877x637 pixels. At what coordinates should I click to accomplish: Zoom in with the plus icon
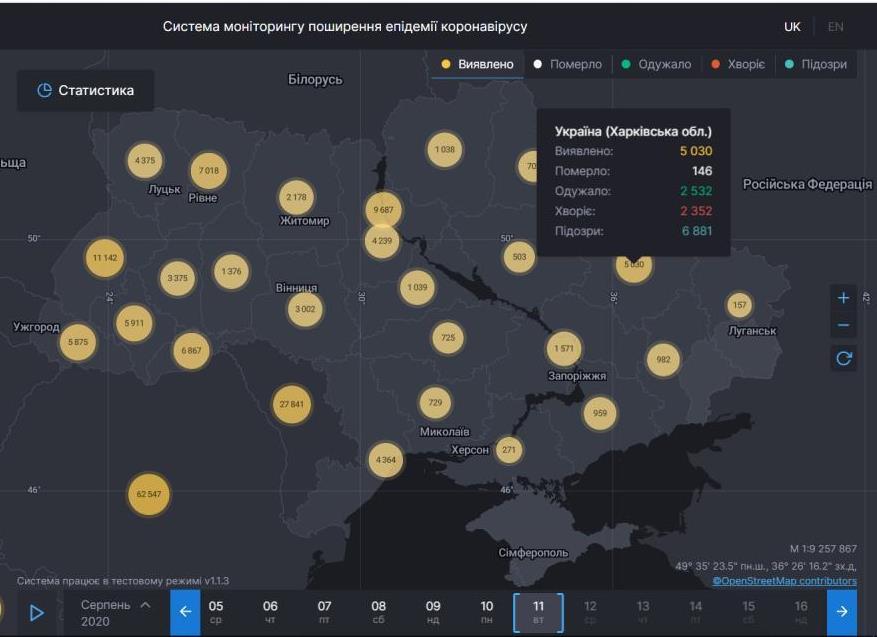[843, 298]
